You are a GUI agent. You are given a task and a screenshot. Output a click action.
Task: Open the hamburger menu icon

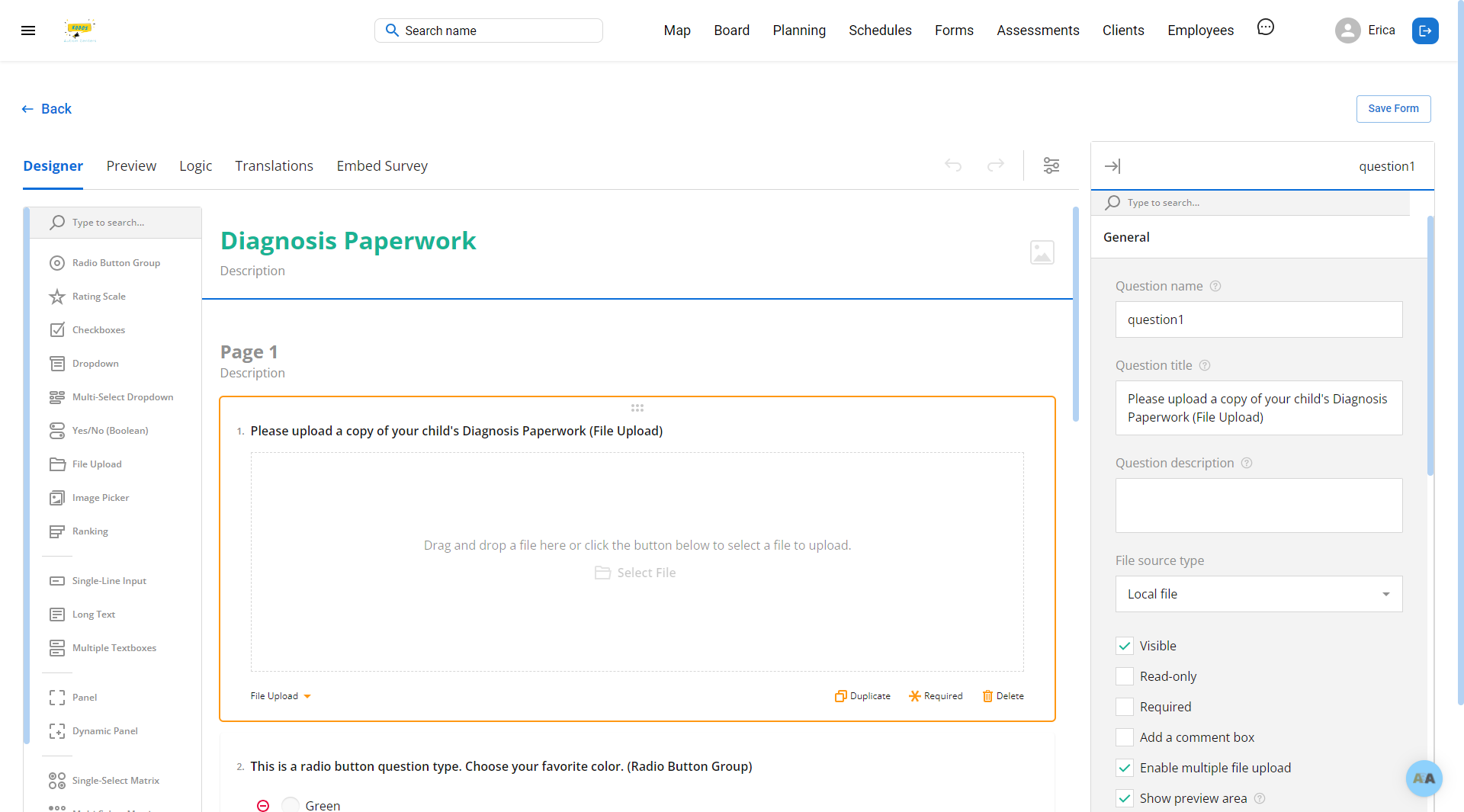28,30
